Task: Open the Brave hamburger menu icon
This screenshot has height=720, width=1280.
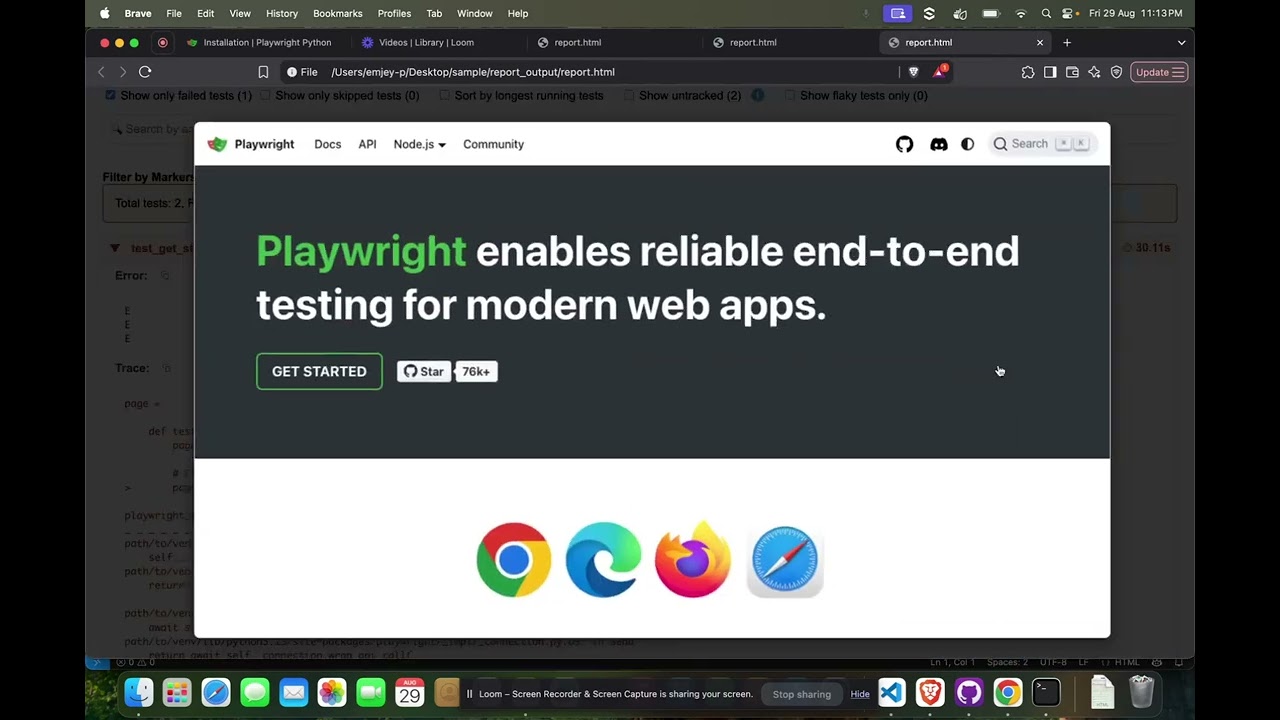Action: 1178,72
